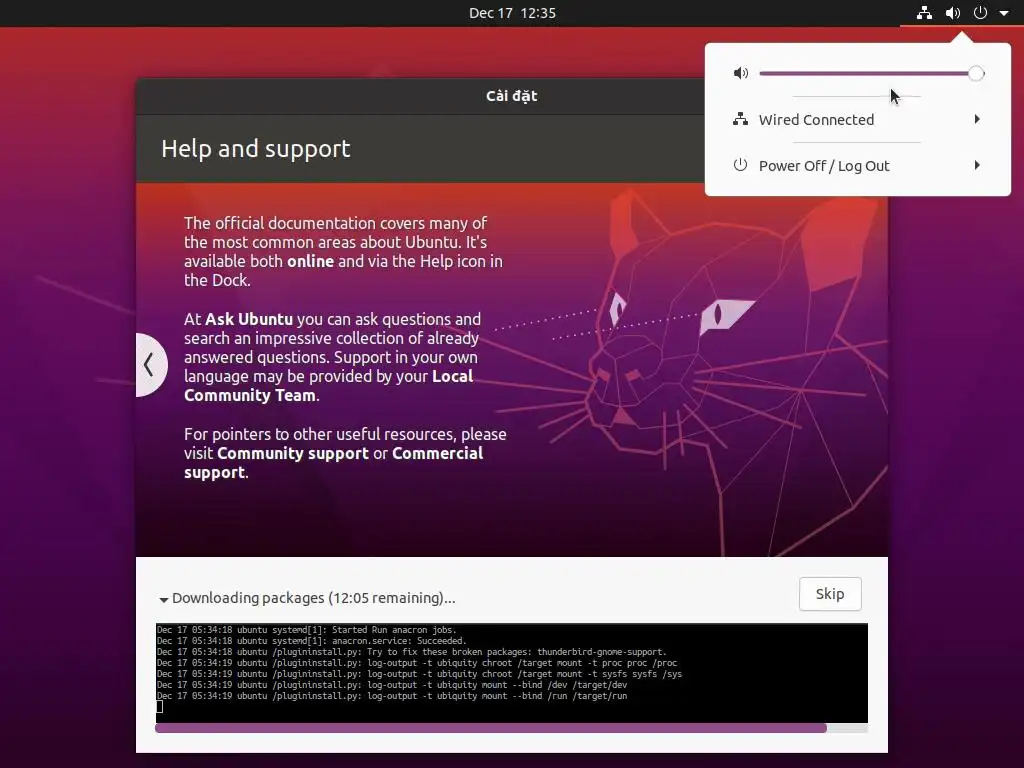
Task: Open the 'online' documentation link
Action: (310, 261)
